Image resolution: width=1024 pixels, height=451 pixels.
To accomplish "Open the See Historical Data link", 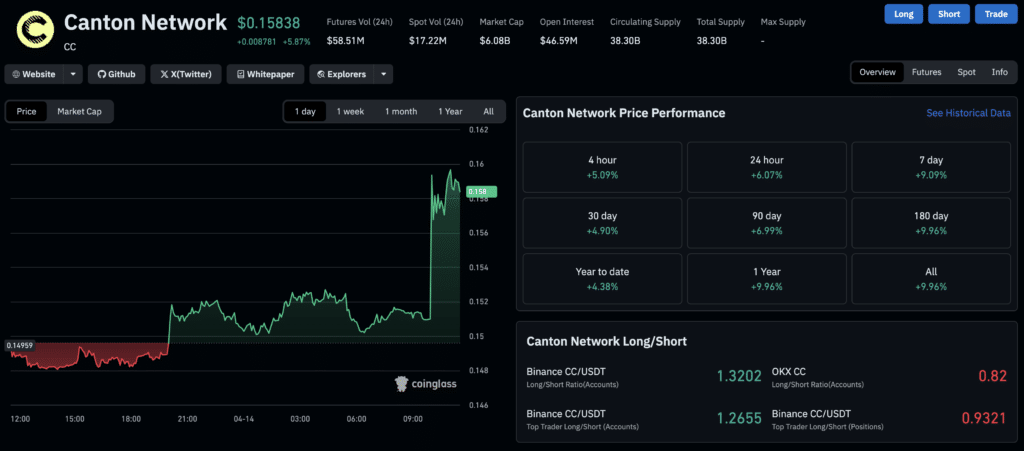I will pos(968,113).
